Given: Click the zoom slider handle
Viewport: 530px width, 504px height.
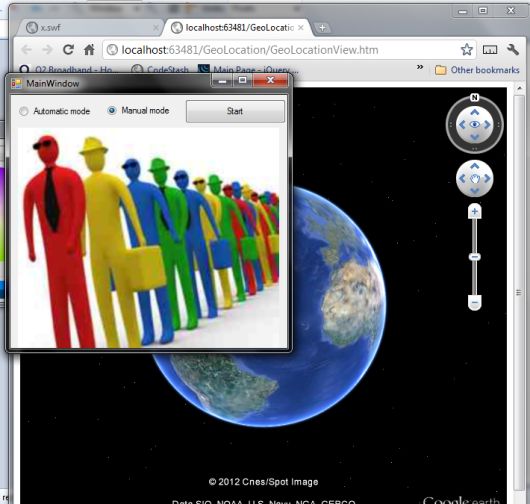Looking at the screenshot, I should [x=475, y=257].
